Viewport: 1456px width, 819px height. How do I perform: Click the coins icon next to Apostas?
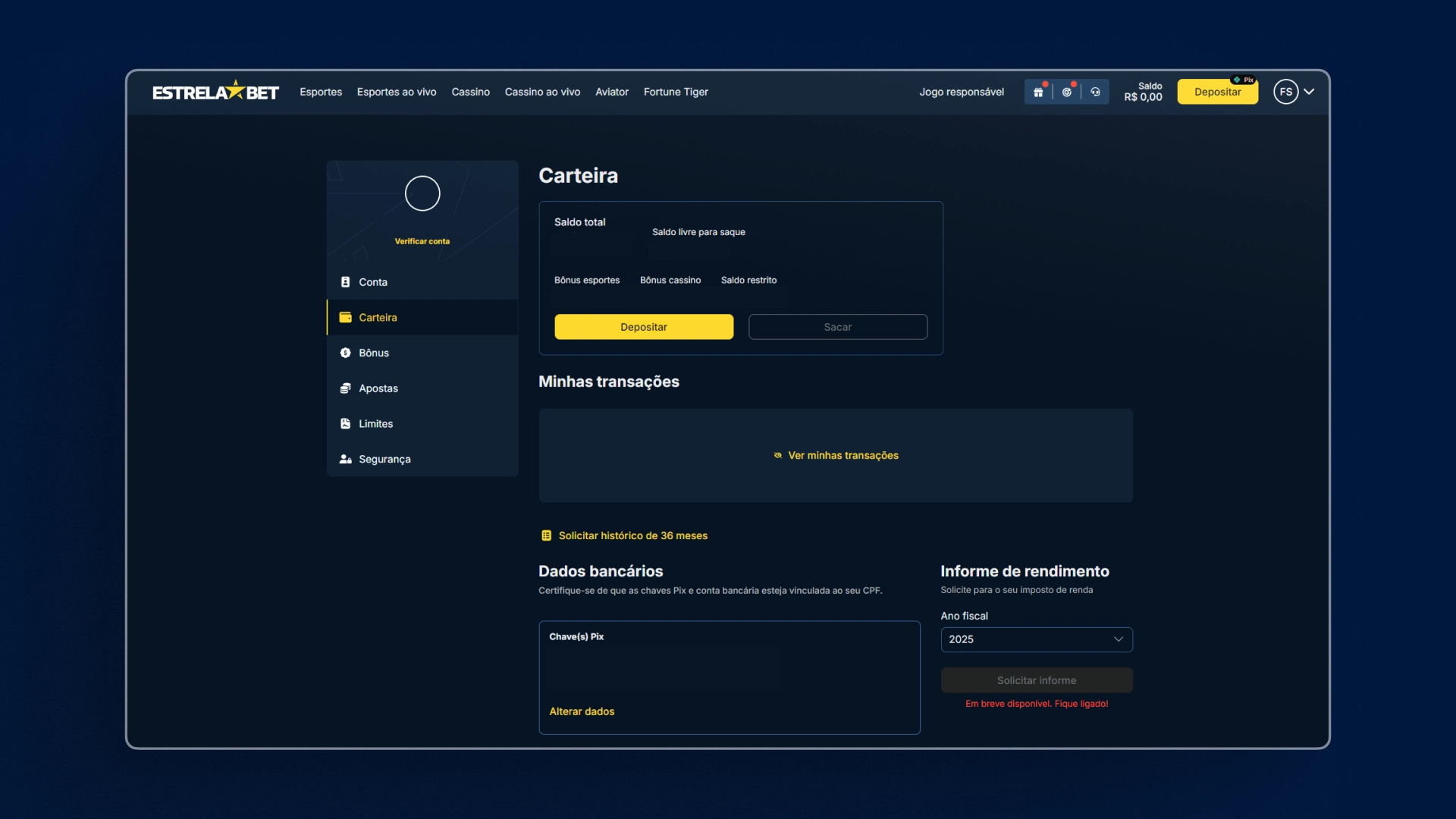[x=345, y=388]
